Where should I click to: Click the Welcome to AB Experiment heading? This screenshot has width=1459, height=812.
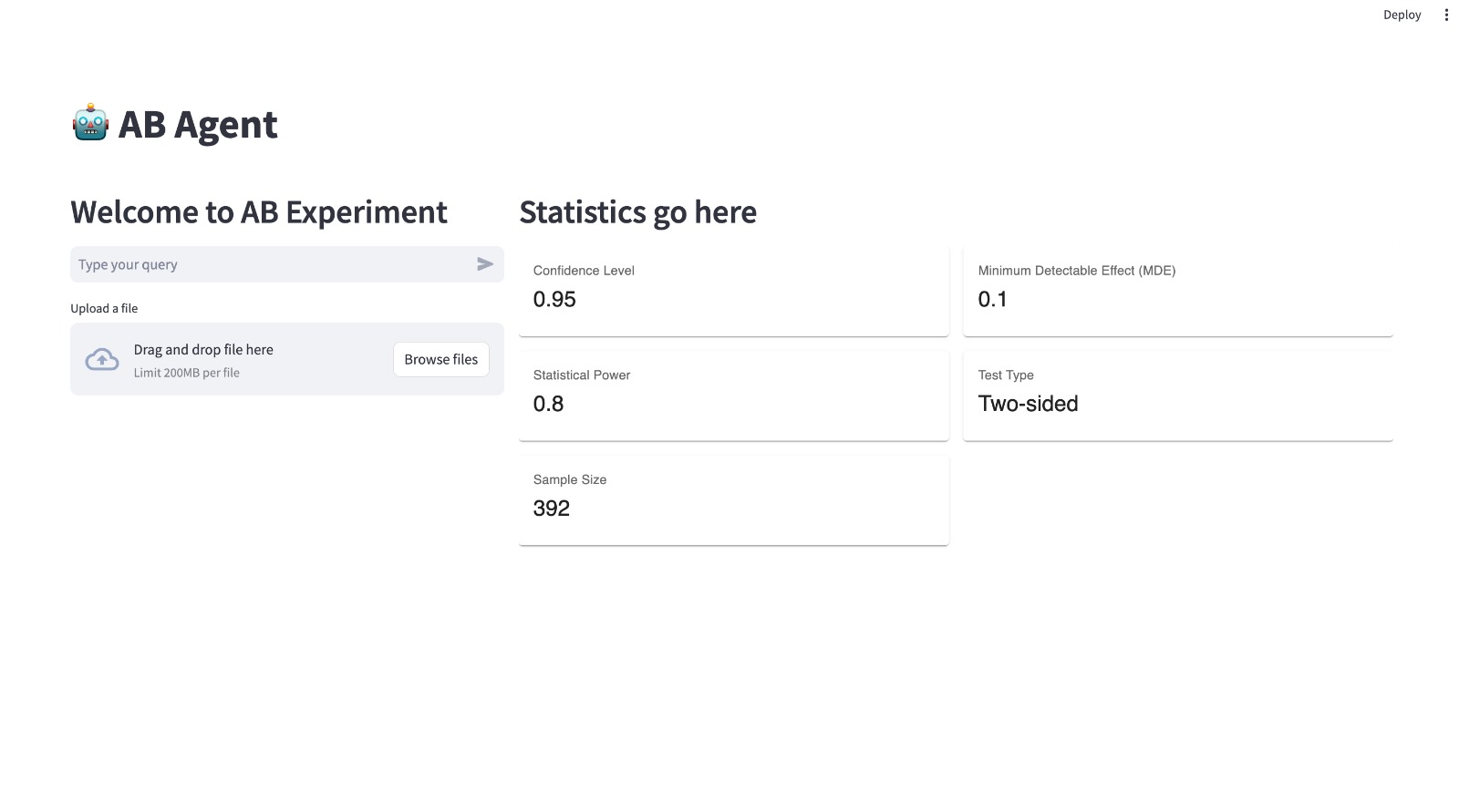click(259, 212)
